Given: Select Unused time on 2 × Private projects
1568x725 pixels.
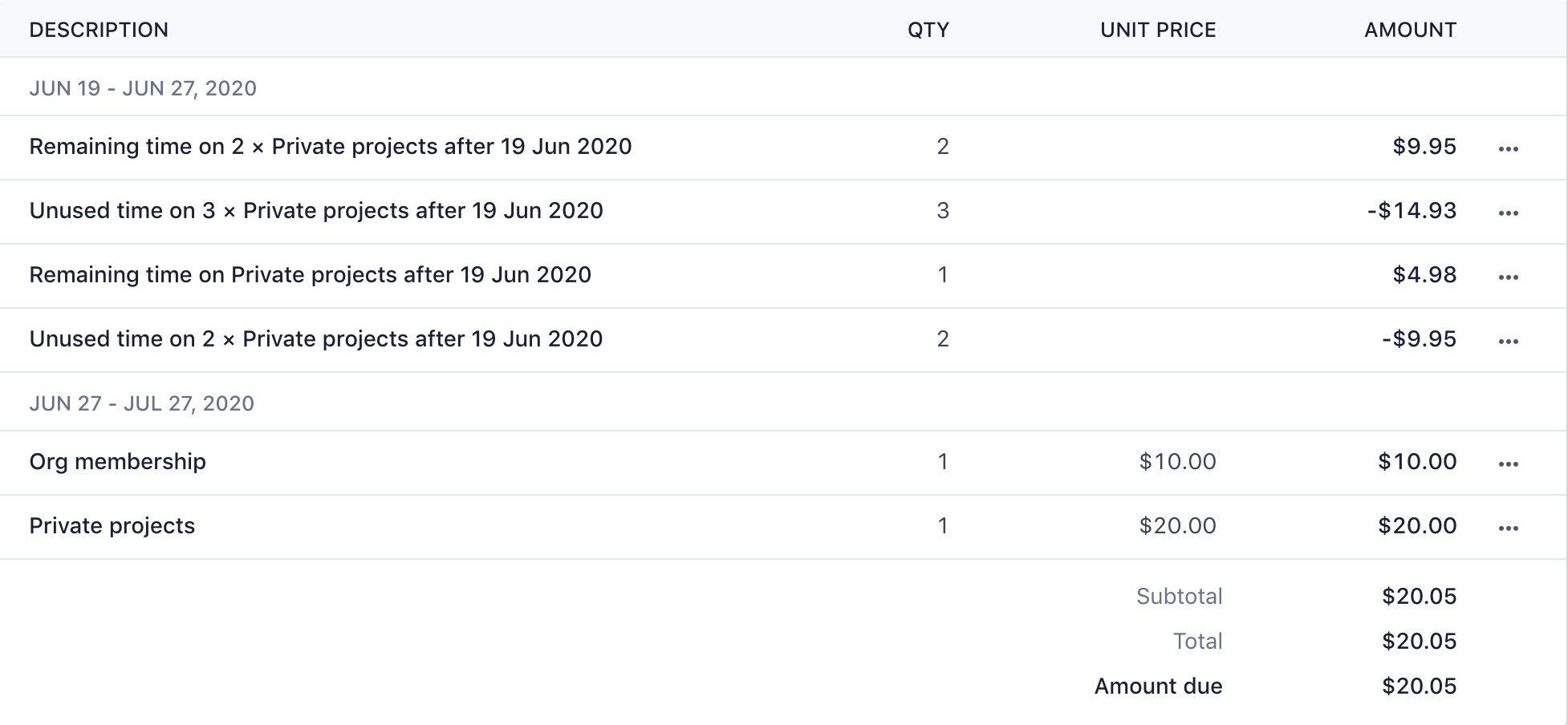Looking at the screenshot, I should [x=316, y=339].
